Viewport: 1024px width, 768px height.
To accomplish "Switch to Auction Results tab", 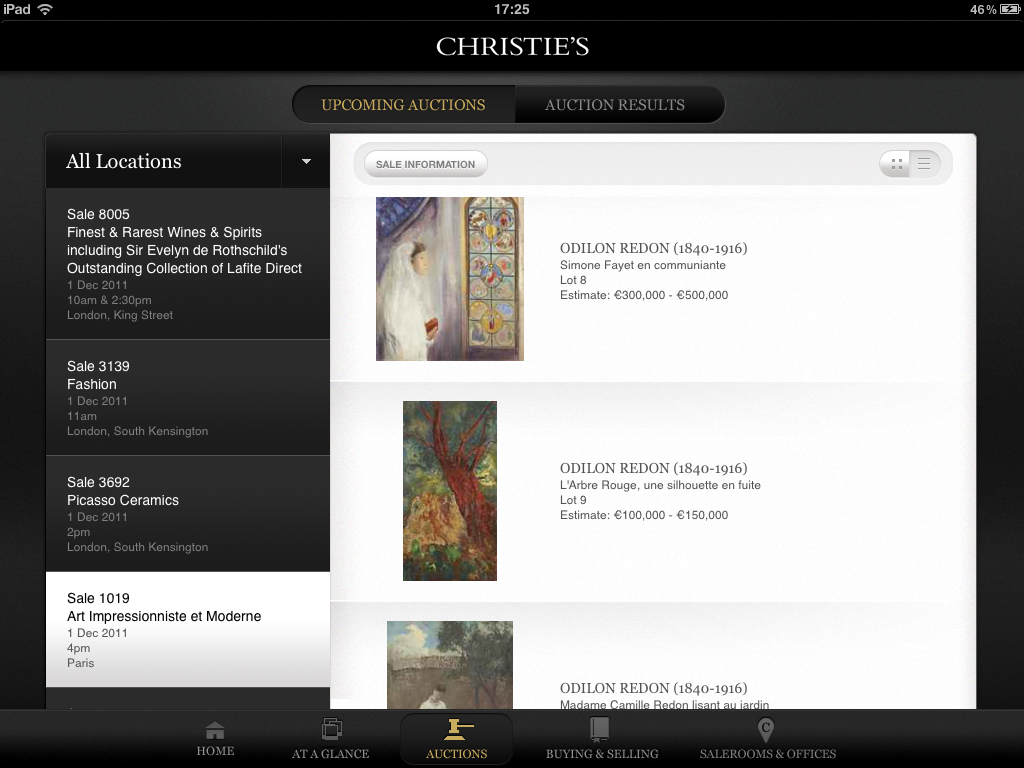I will tap(615, 105).
